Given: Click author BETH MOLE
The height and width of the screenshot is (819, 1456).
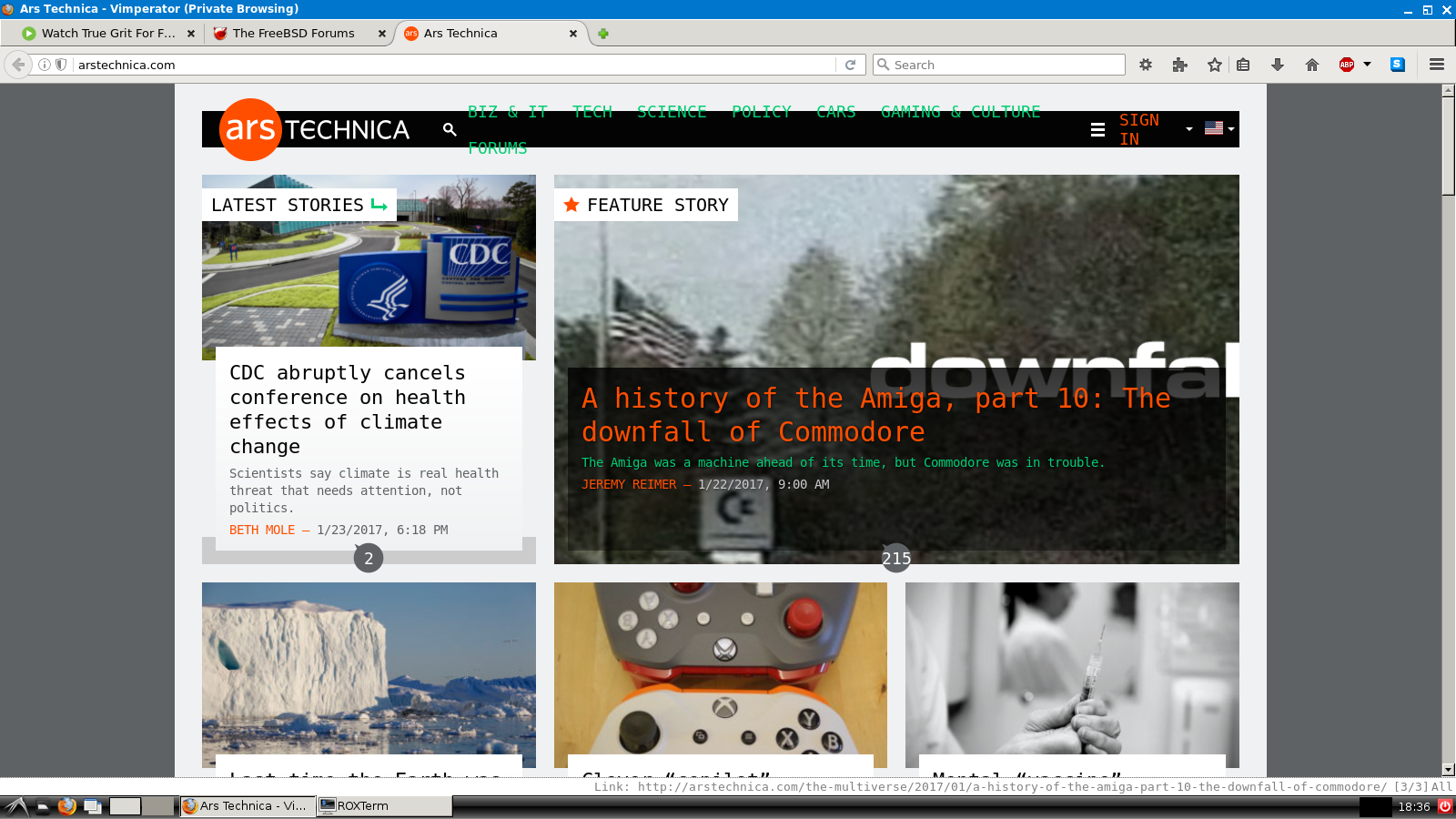Looking at the screenshot, I should 262,530.
